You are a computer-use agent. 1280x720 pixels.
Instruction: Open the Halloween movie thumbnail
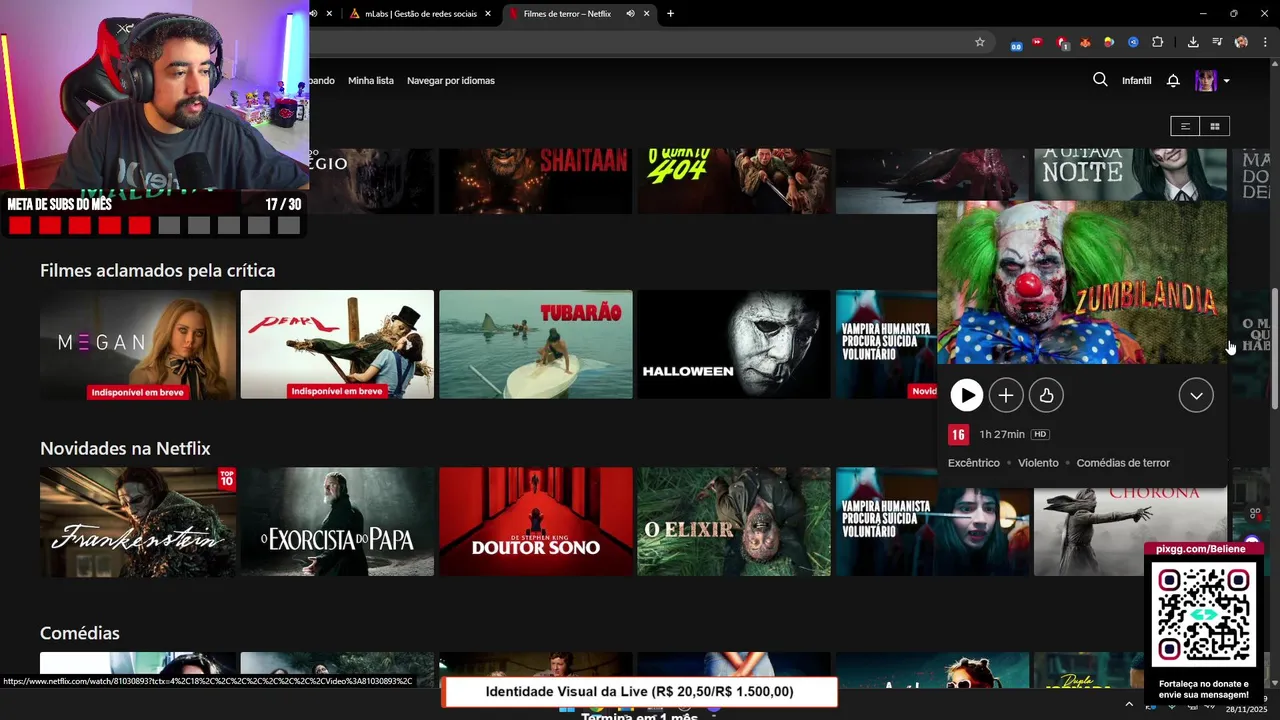coord(734,344)
